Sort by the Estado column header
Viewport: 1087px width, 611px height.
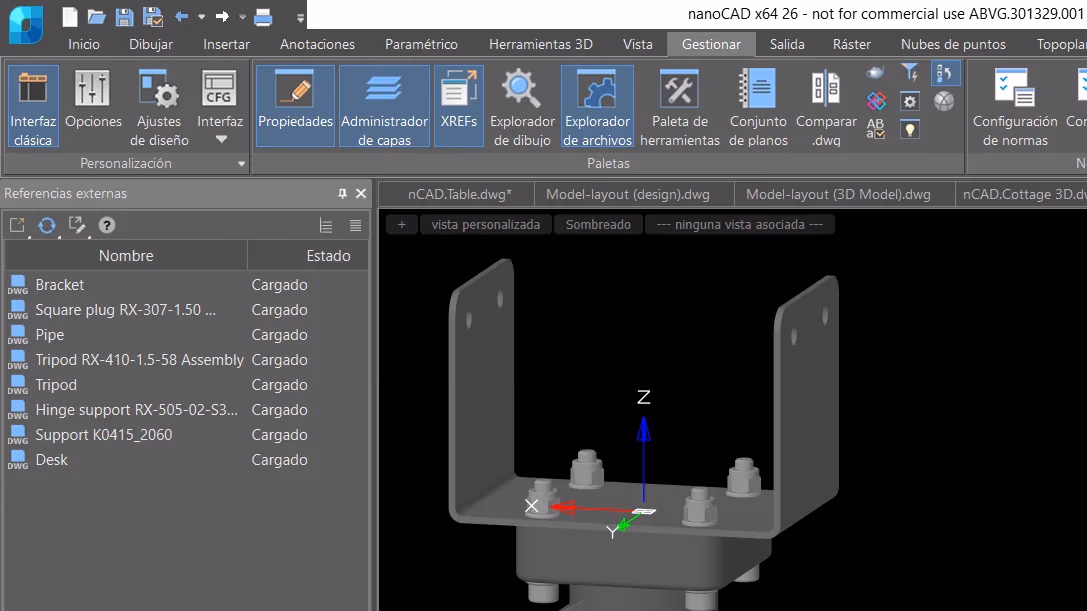(309, 256)
